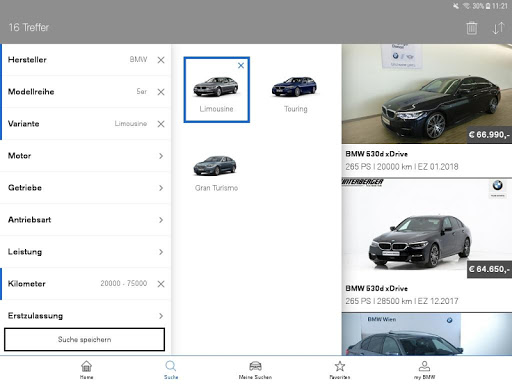Open the € 64.650 BMW 530d listing photo
The width and height of the screenshot is (512, 384).
[x=427, y=228]
